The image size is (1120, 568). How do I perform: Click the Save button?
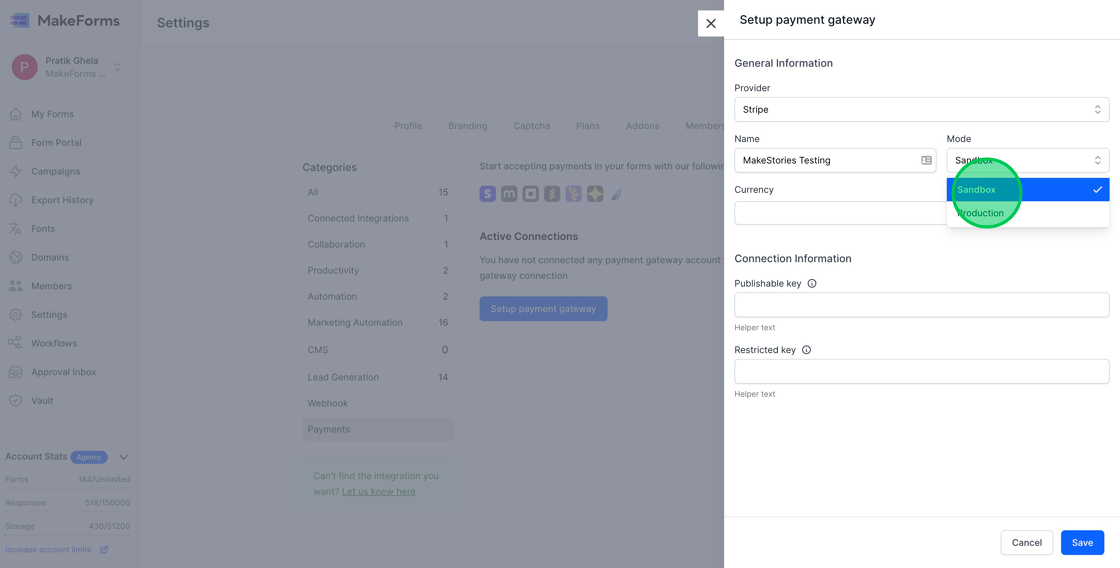[1082, 543]
